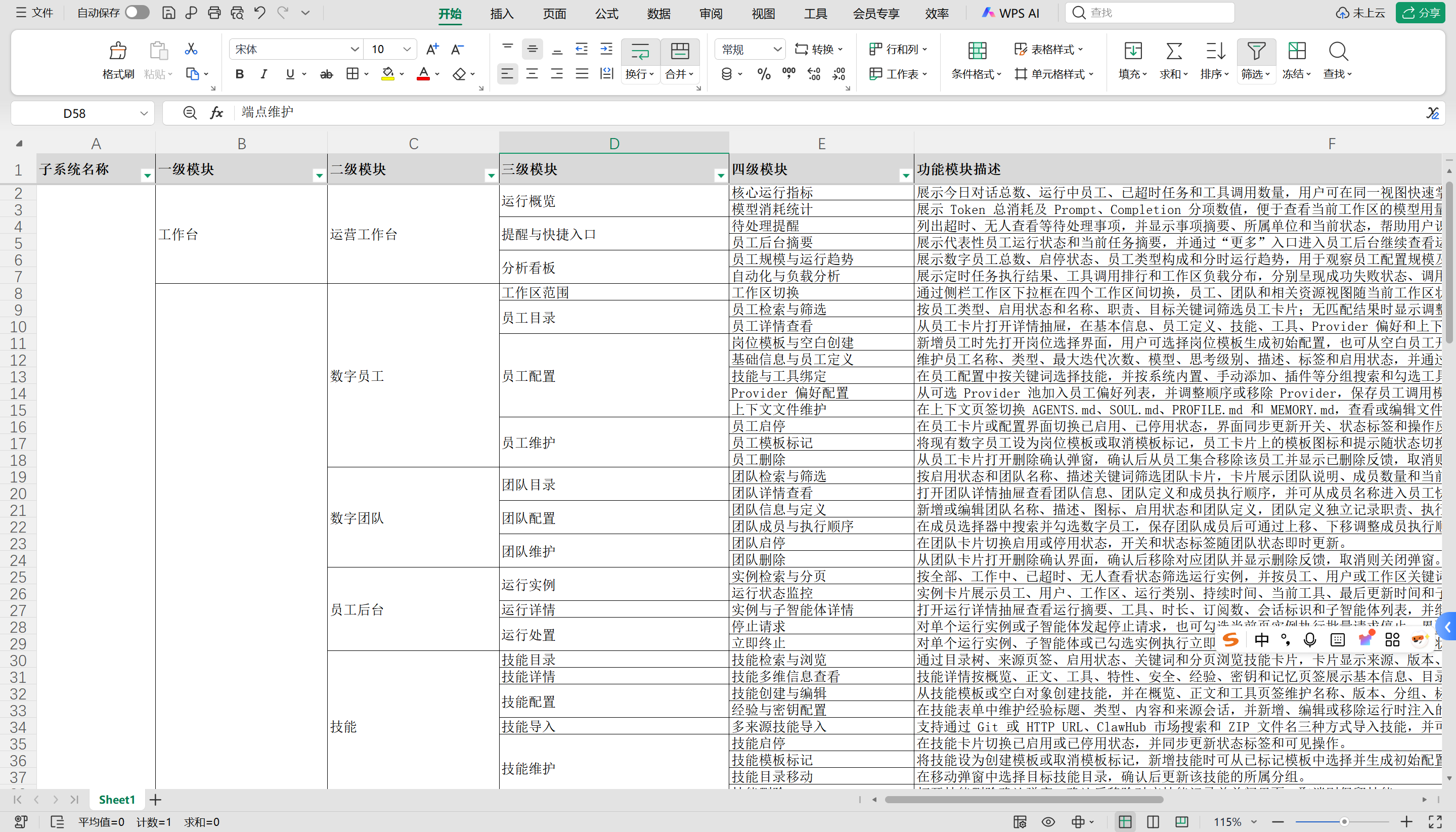
Task: Switch to page break preview view
Action: (1182, 822)
